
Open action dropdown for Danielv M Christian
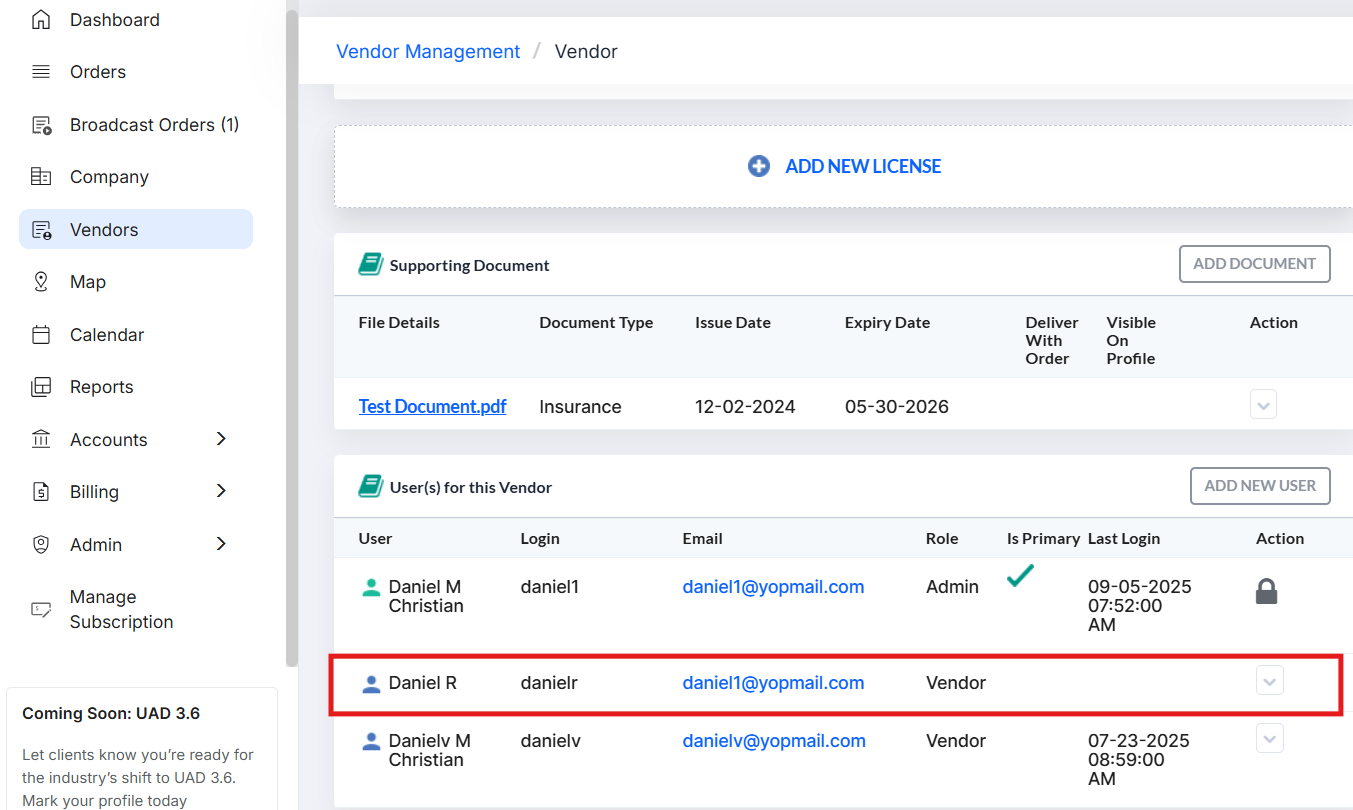(1269, 739)
